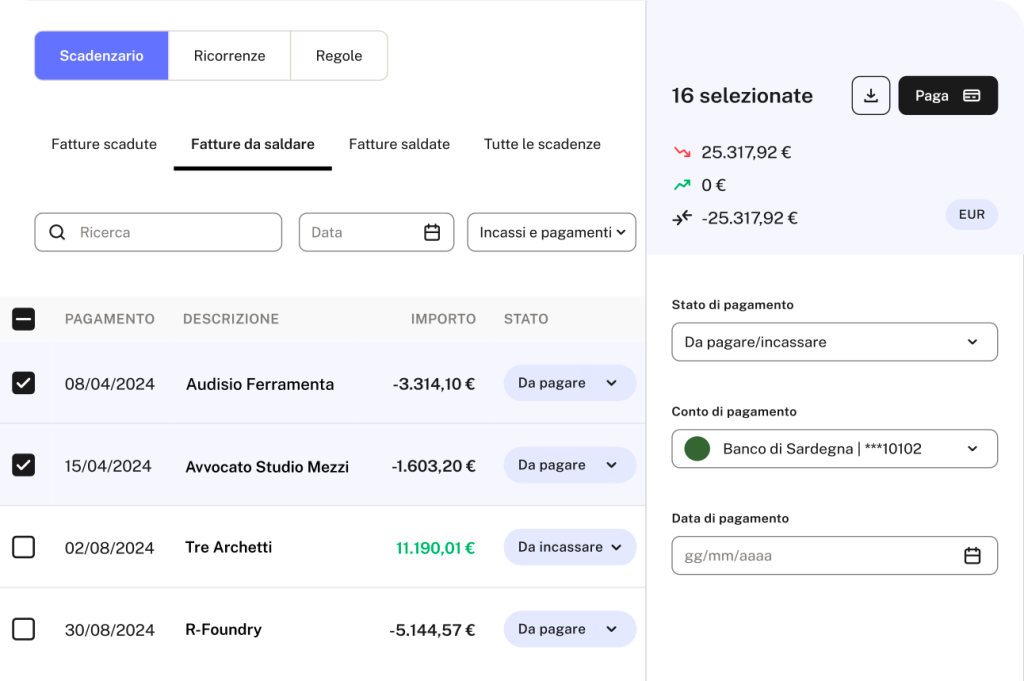Click the green upward trend icon

click(682, 185)
